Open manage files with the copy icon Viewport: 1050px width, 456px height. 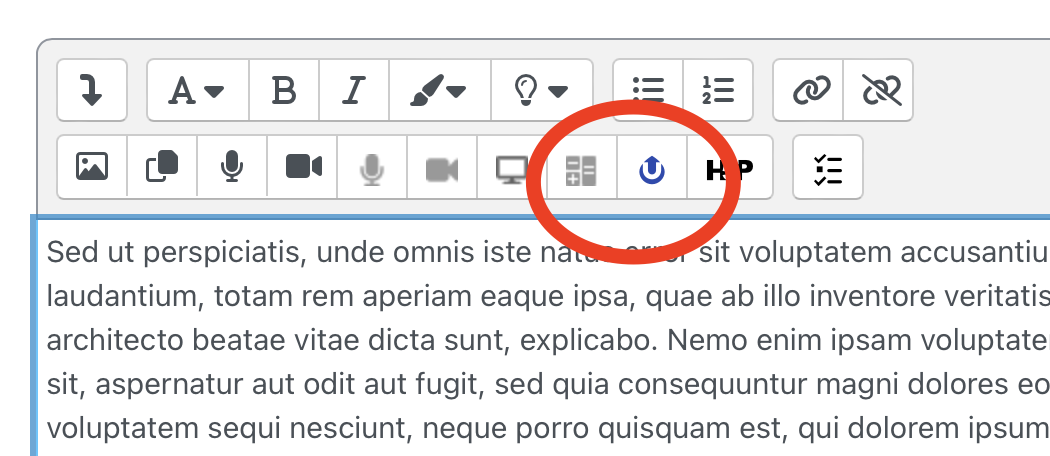[x=162, y=167]
